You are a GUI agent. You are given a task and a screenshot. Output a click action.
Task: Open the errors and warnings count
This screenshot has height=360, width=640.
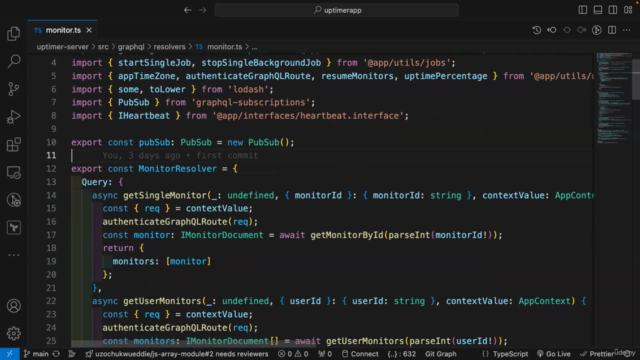click(x=293, y=354)
